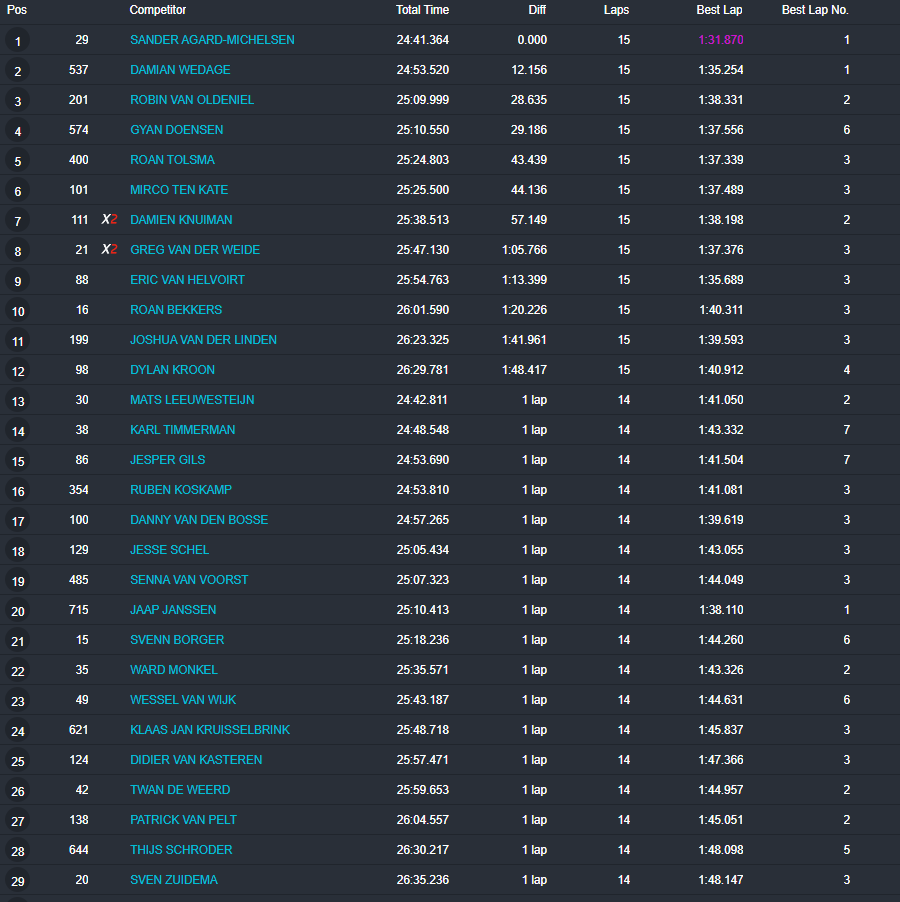Viewport: 900px width, 902px height.
Task: Click the position 1 circle badge
Action: (18, 41)
